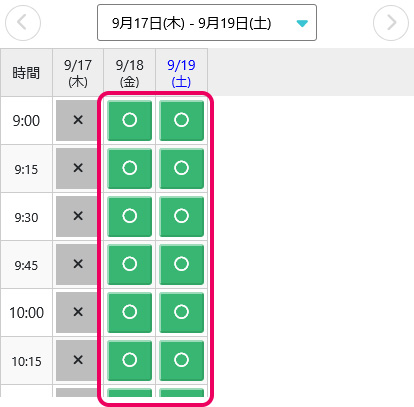Book the 9:15 slot on 9/18

[x=130, y=168]
